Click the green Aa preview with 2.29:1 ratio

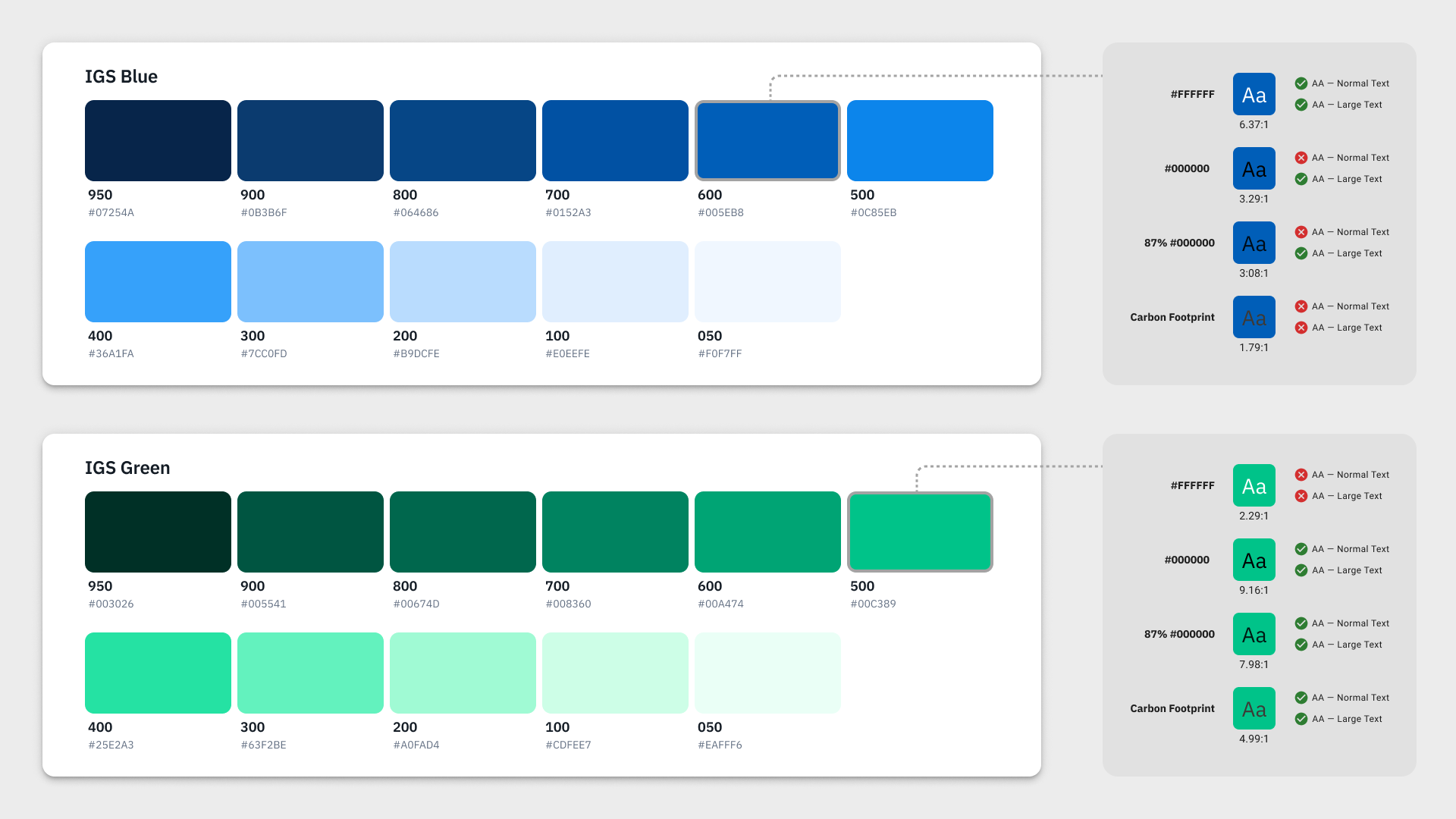tap(1254, 485)
